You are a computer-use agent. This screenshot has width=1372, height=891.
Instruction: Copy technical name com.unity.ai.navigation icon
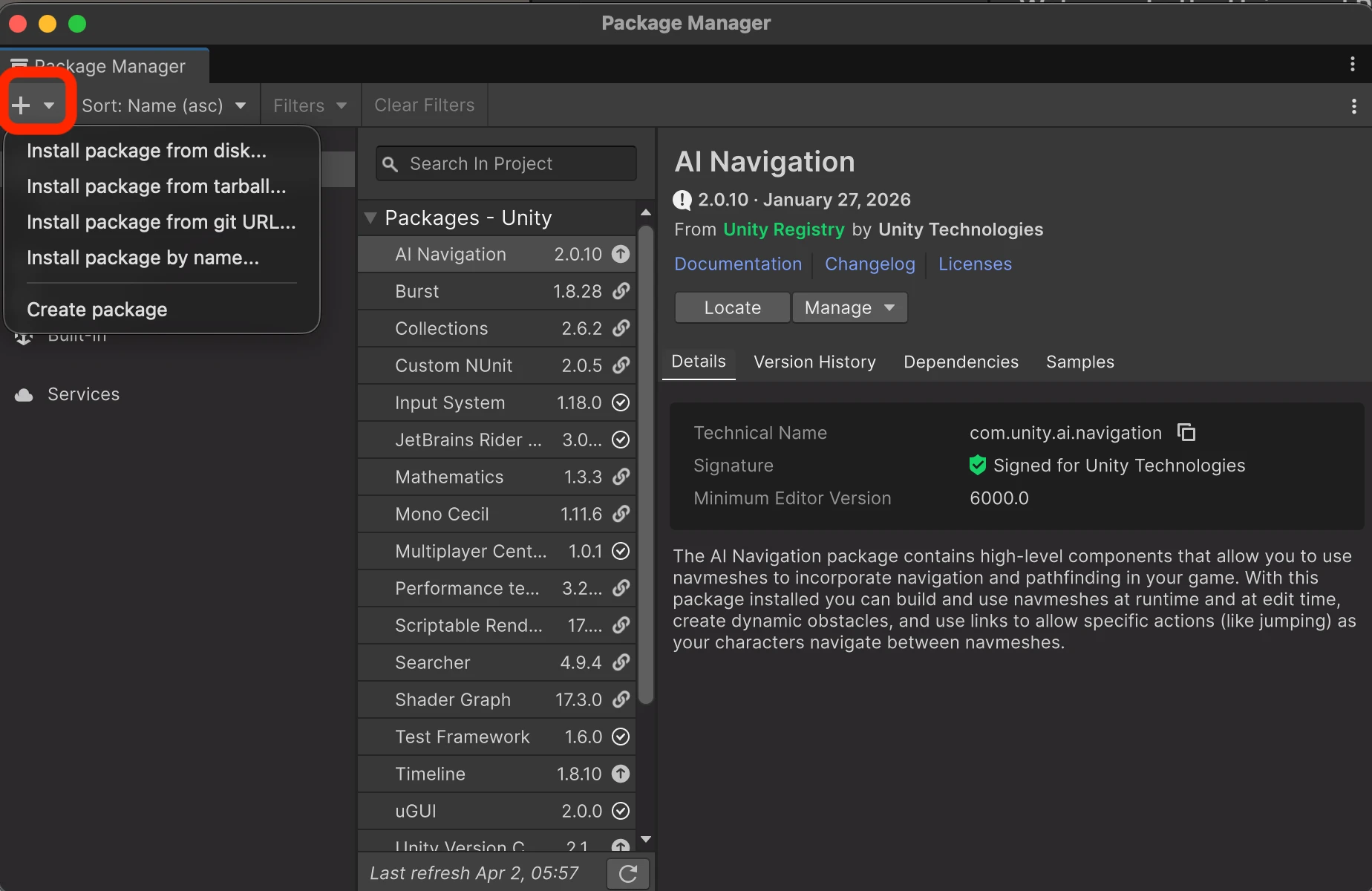pyautogui.click(x=1186, y=432)
